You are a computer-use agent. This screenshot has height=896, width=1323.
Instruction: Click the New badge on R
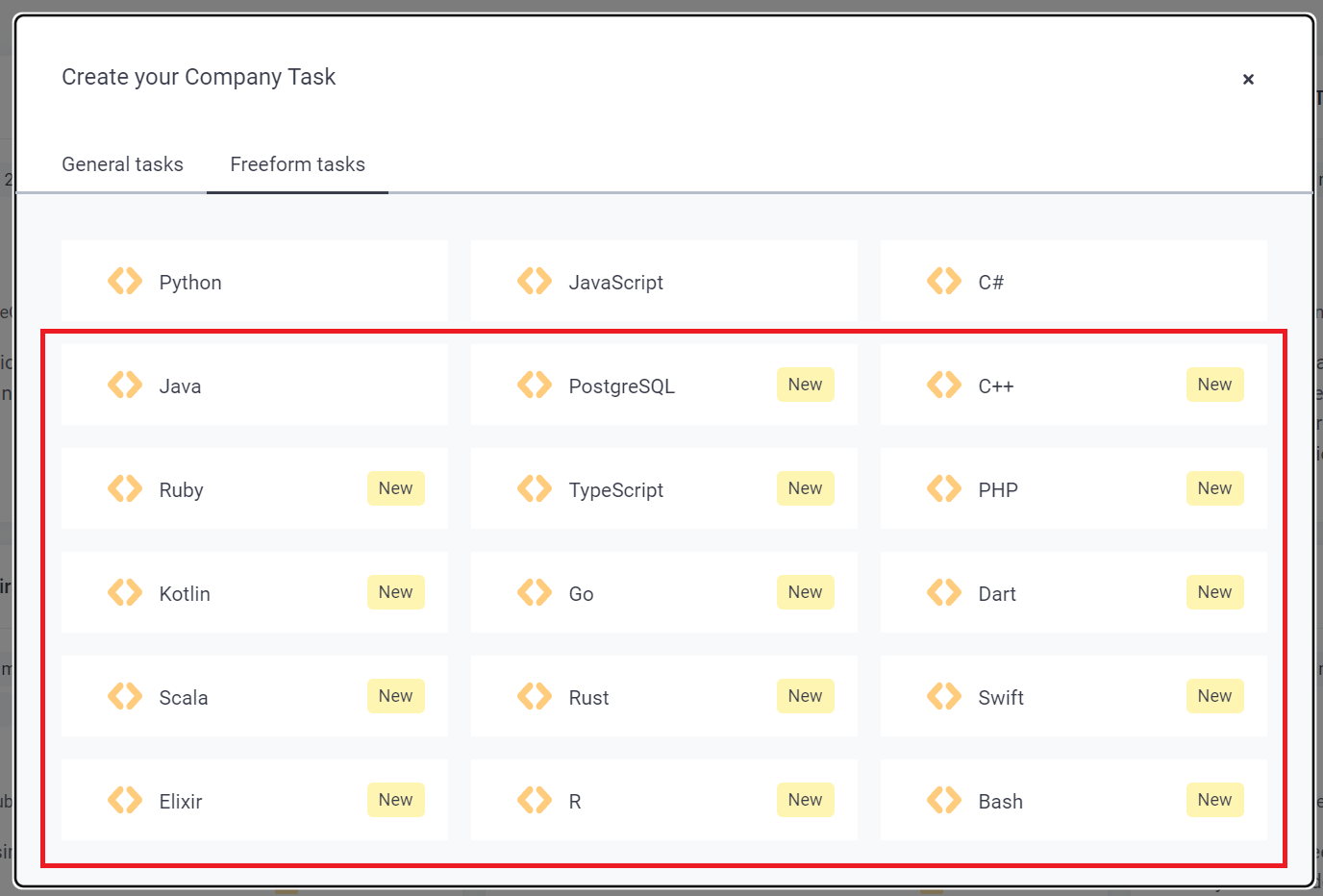[x=805, y=800]
